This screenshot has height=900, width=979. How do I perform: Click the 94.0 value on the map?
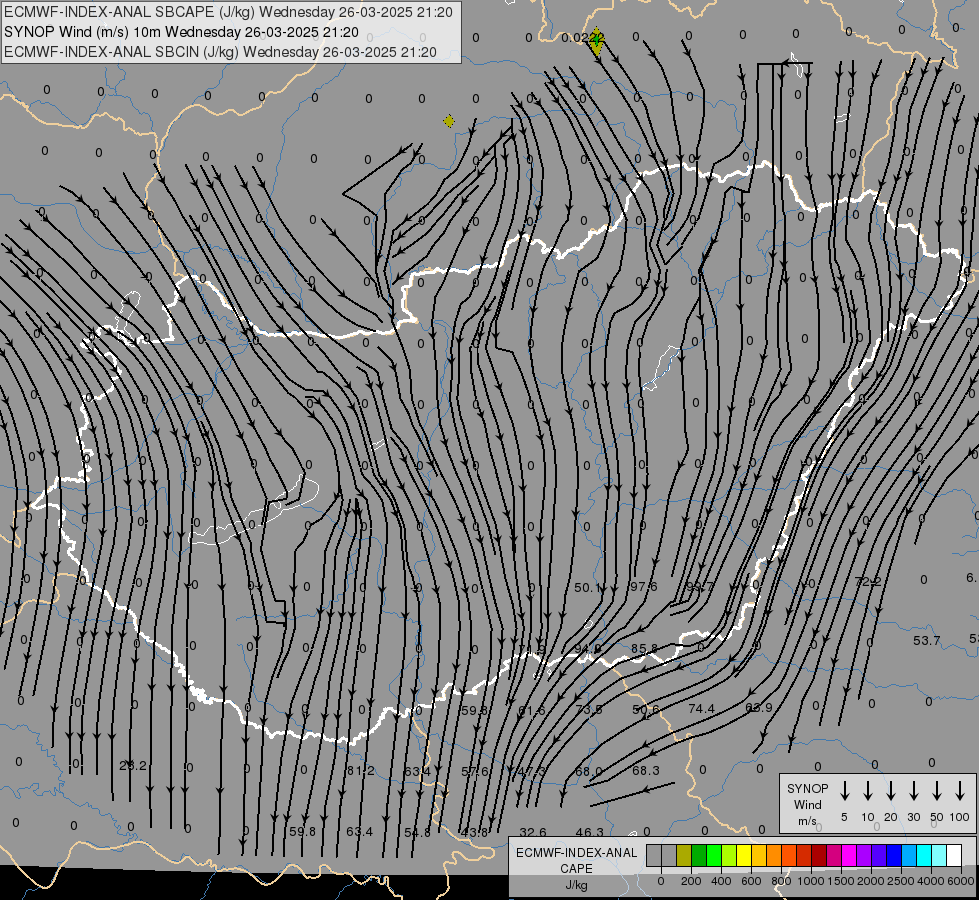click(x=588, y=648)
